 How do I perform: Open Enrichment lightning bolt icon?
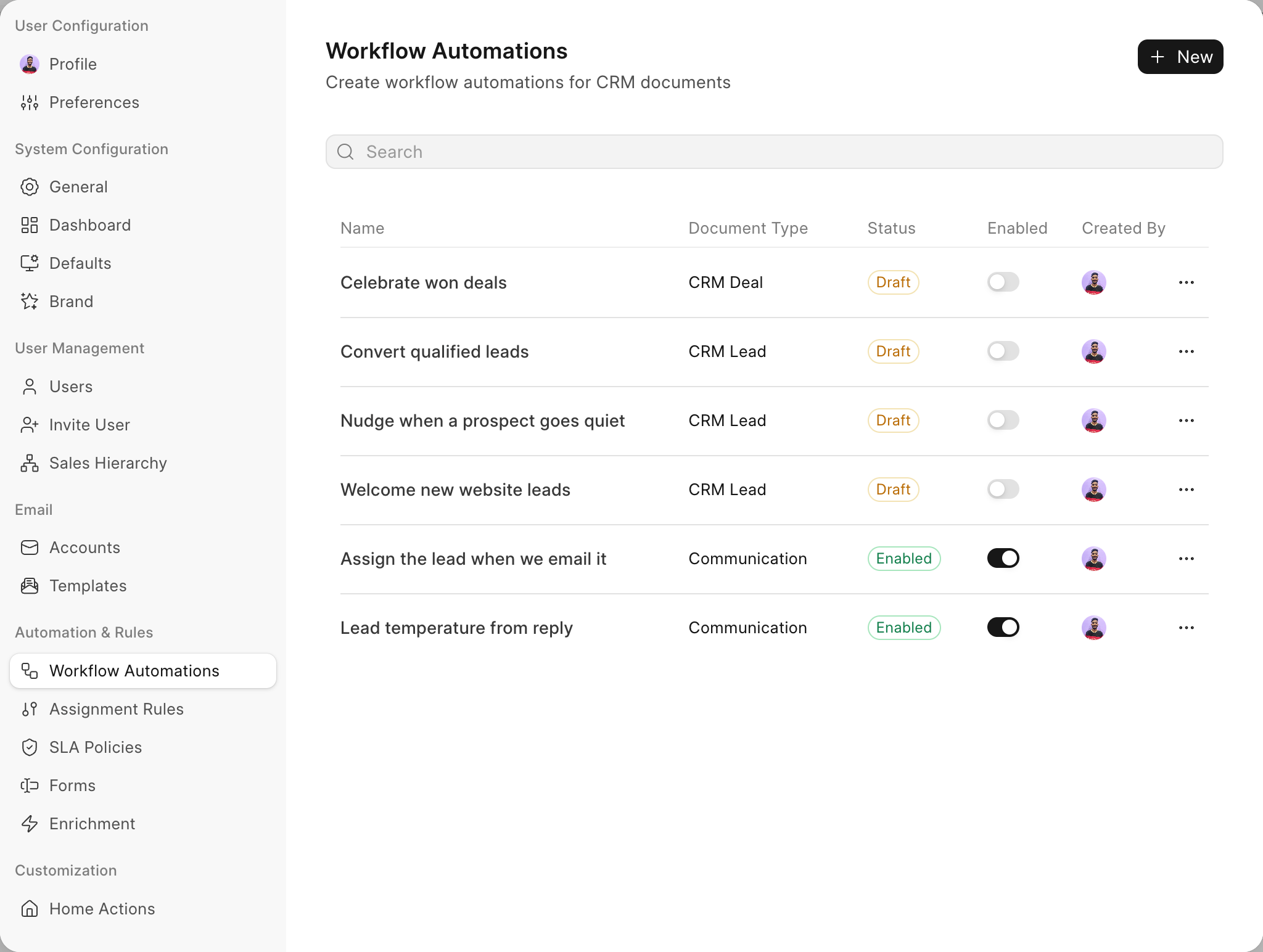[30, 824]
